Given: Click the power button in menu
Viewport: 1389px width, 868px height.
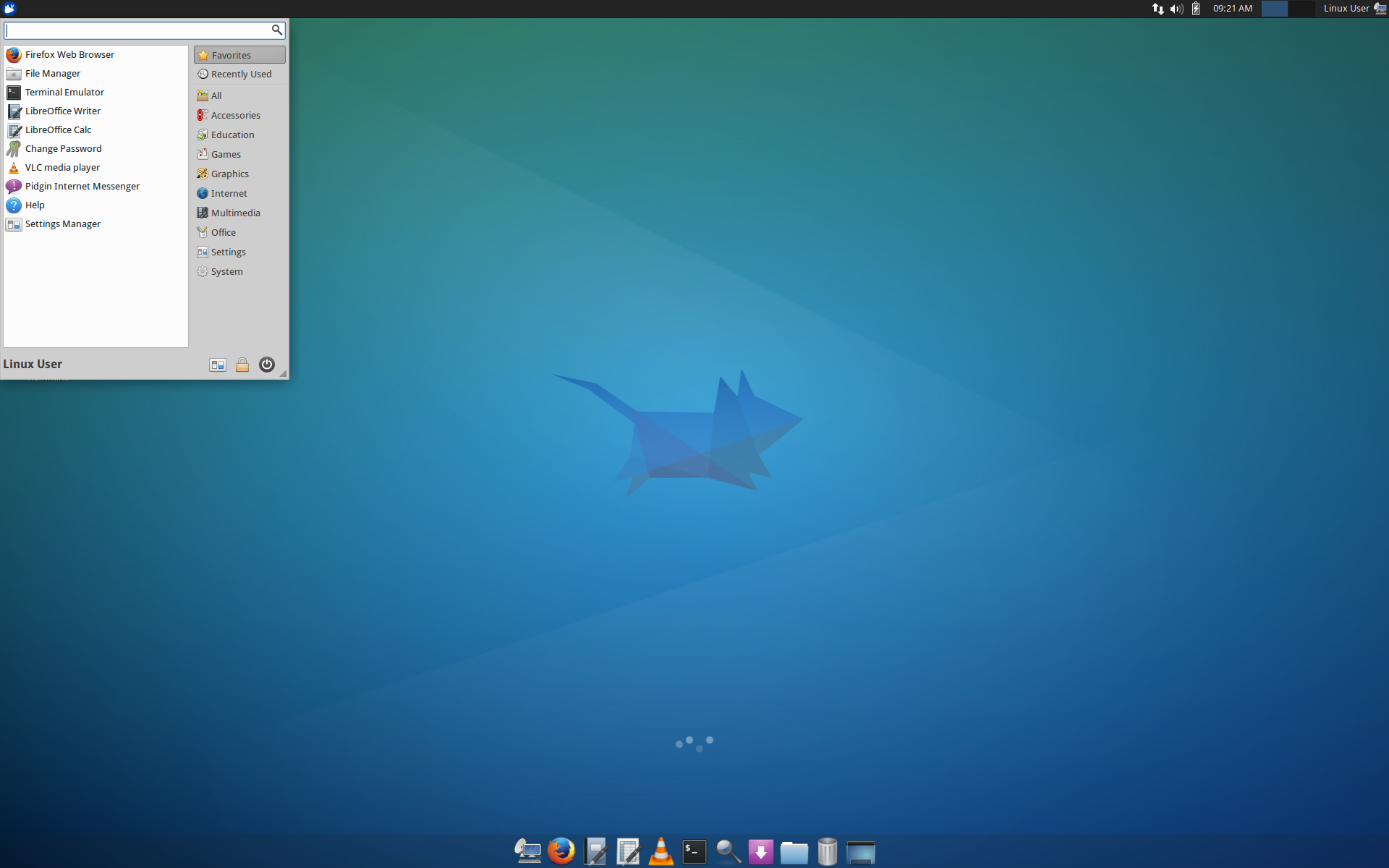Looking at the screenshot, I should (x=266, y=365).
